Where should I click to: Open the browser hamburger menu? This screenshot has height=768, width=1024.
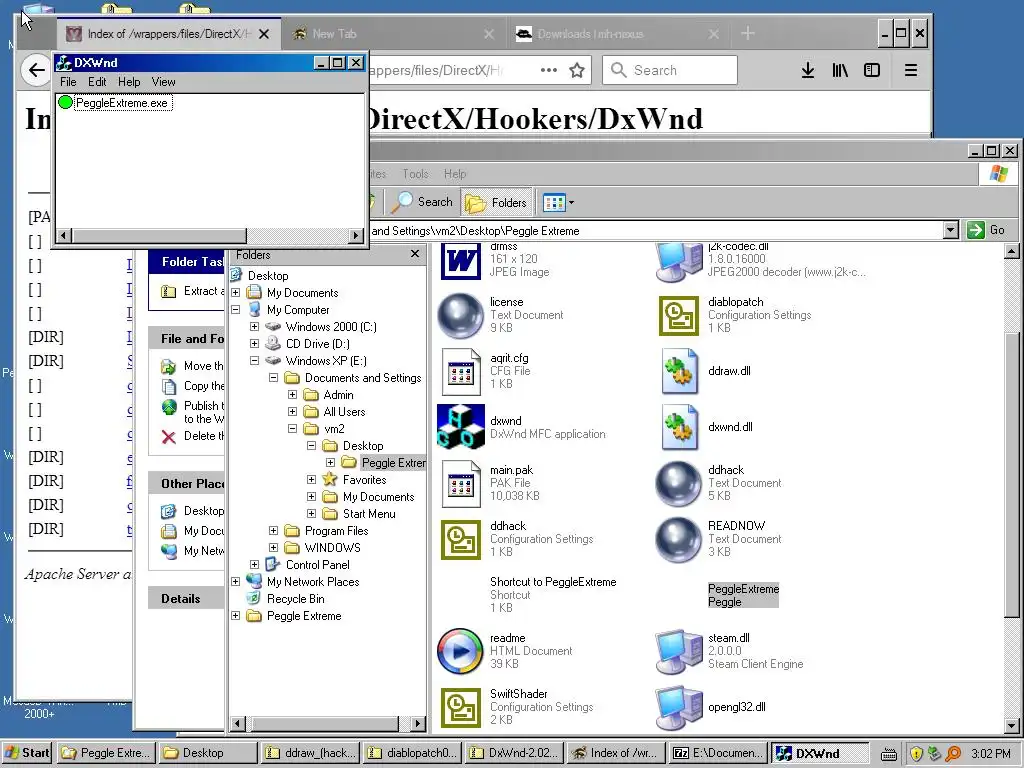tap(911, 70)
